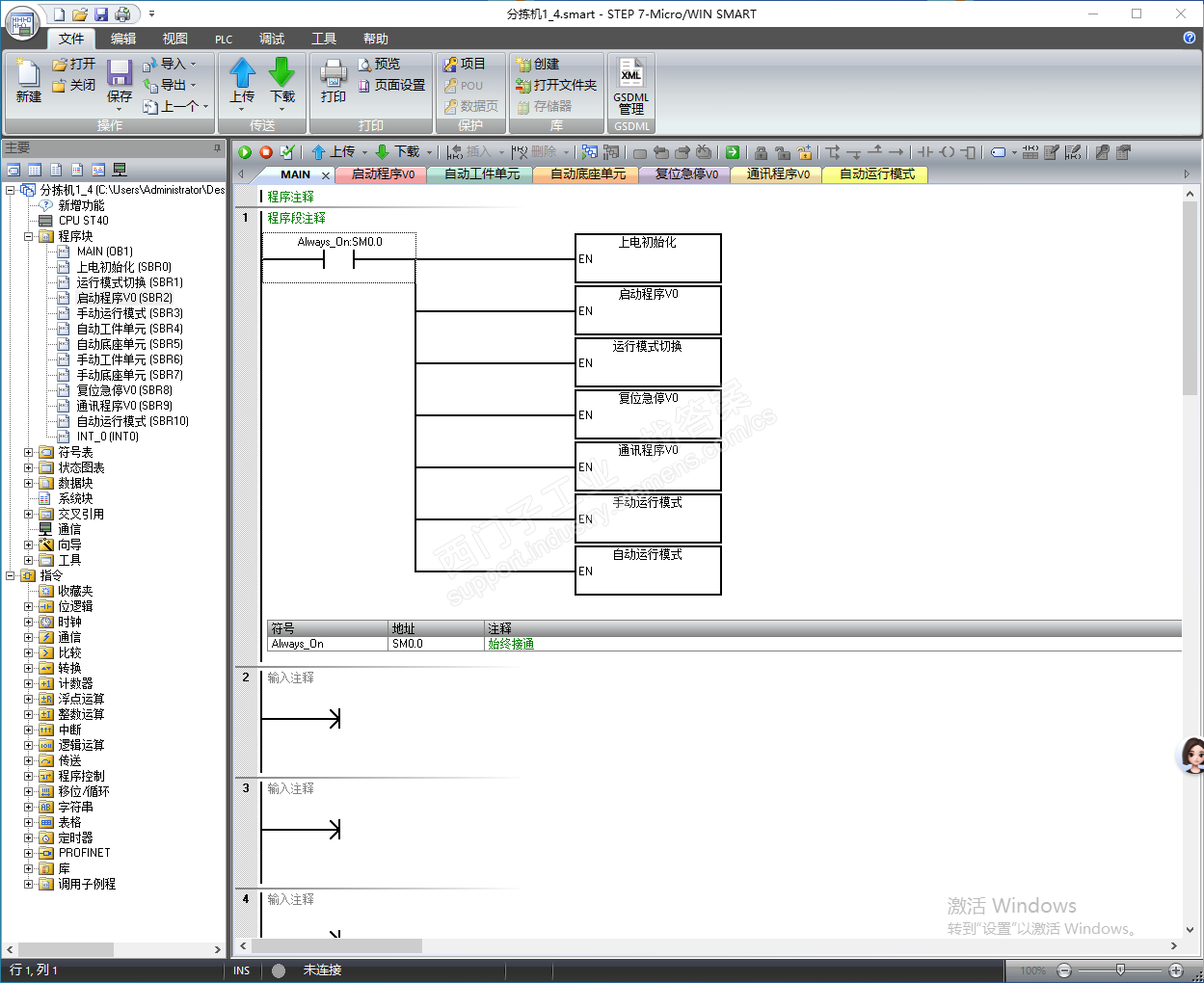The image size is (1204, 983).
Task: Select MAIN (OB1) in the project tree
Action: [105, 252]
